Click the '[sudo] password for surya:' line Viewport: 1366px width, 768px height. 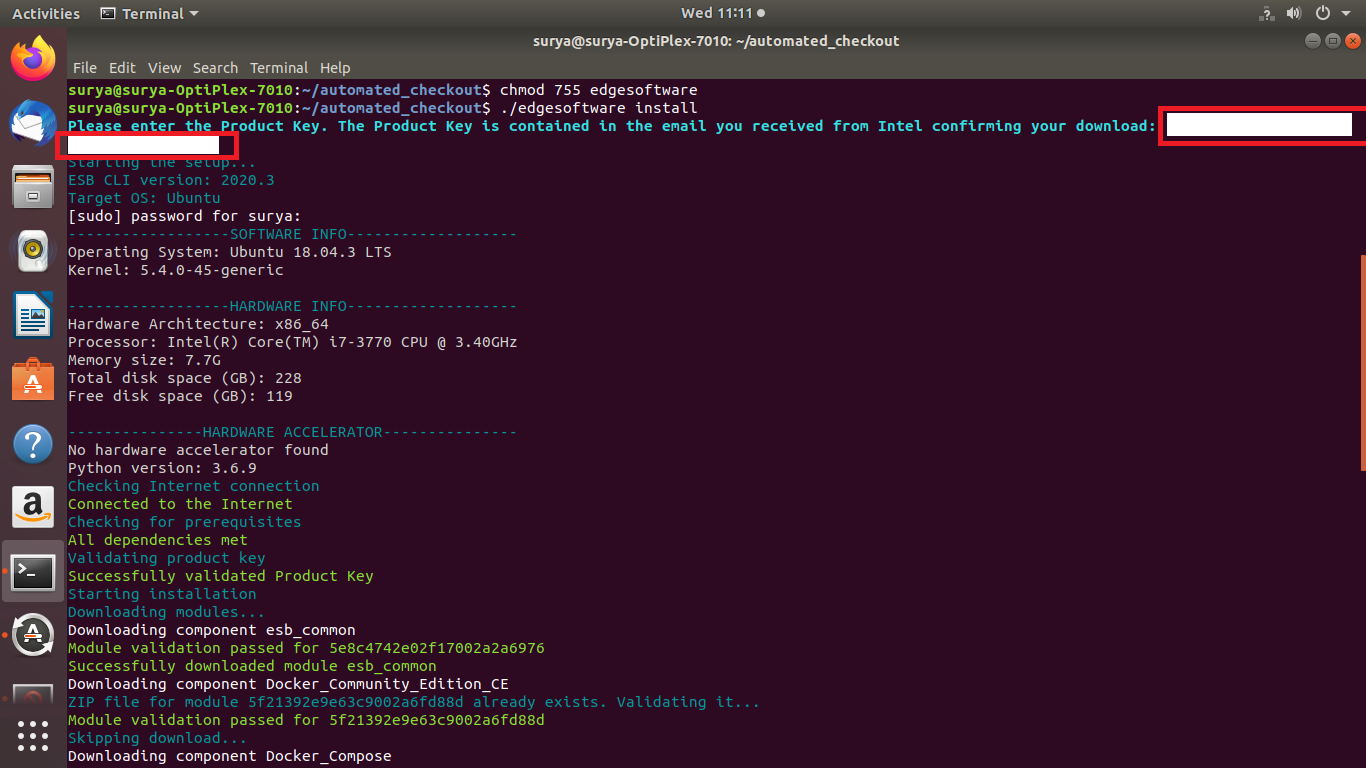click(x=184, y=216)
